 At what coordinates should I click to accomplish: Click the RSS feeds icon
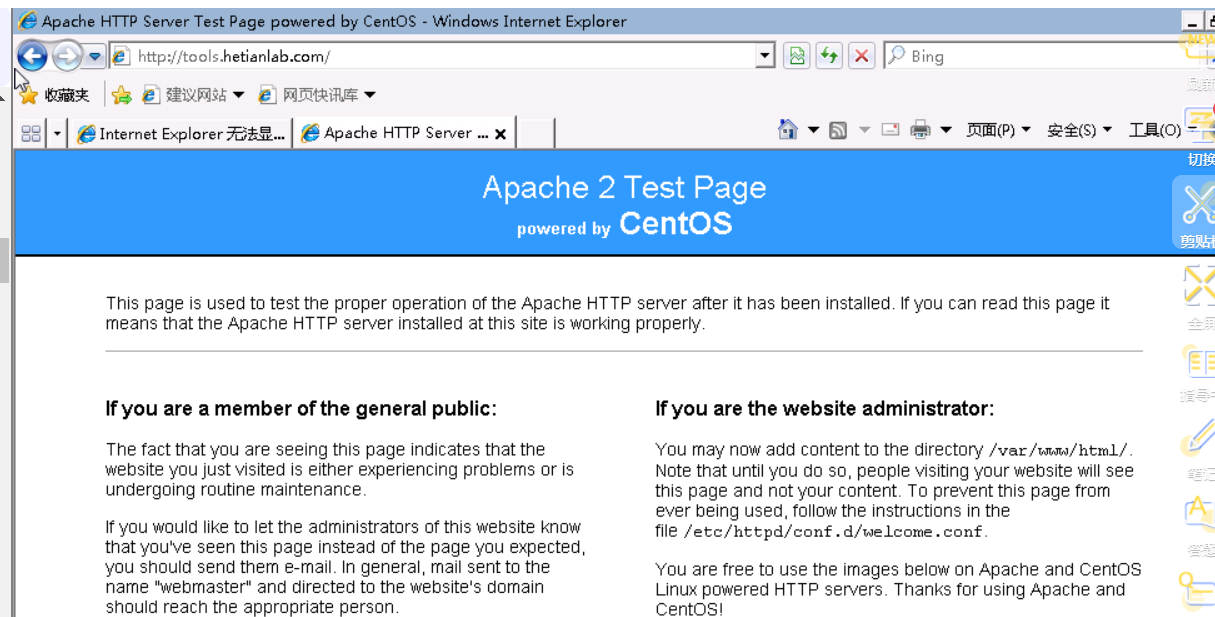[839, 130]
